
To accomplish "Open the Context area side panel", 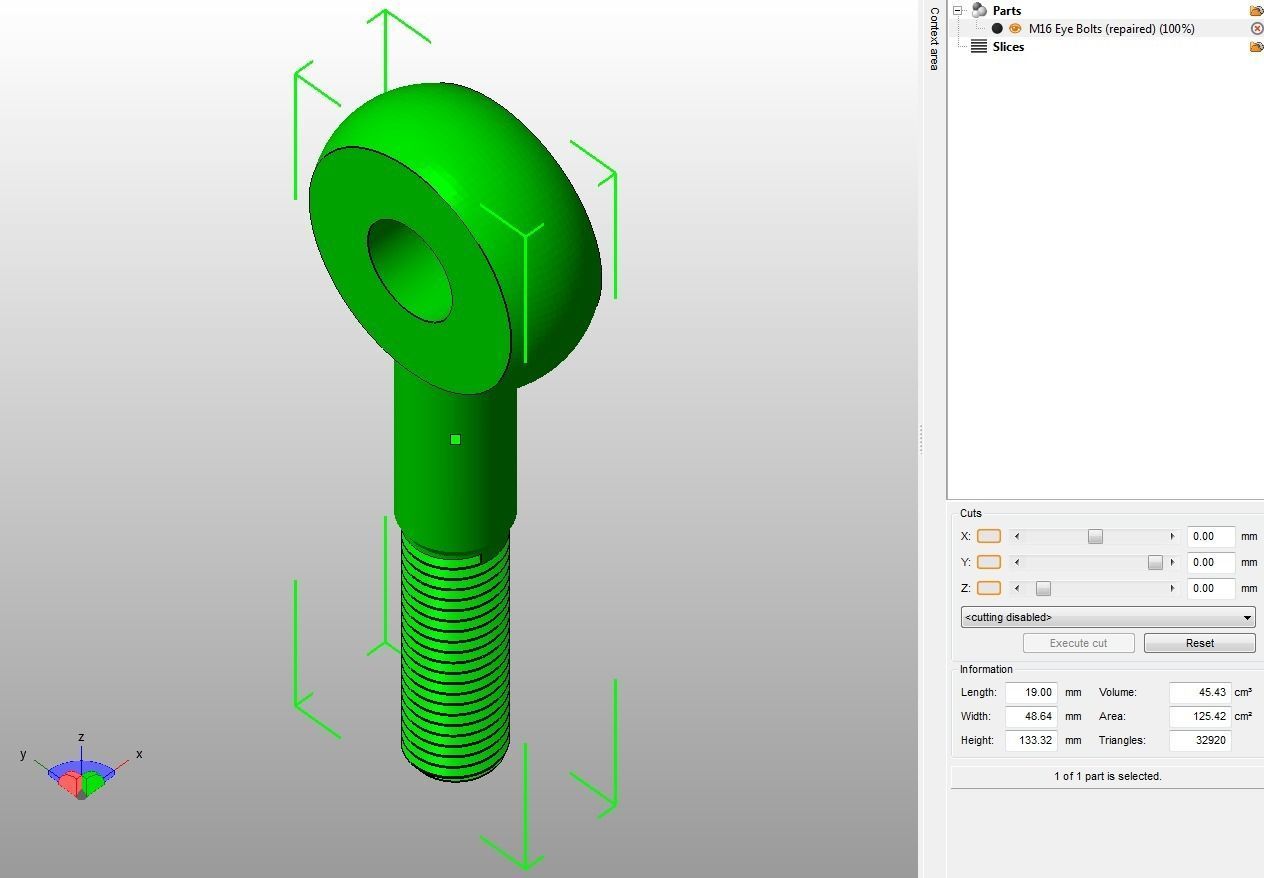I will 933,37.
